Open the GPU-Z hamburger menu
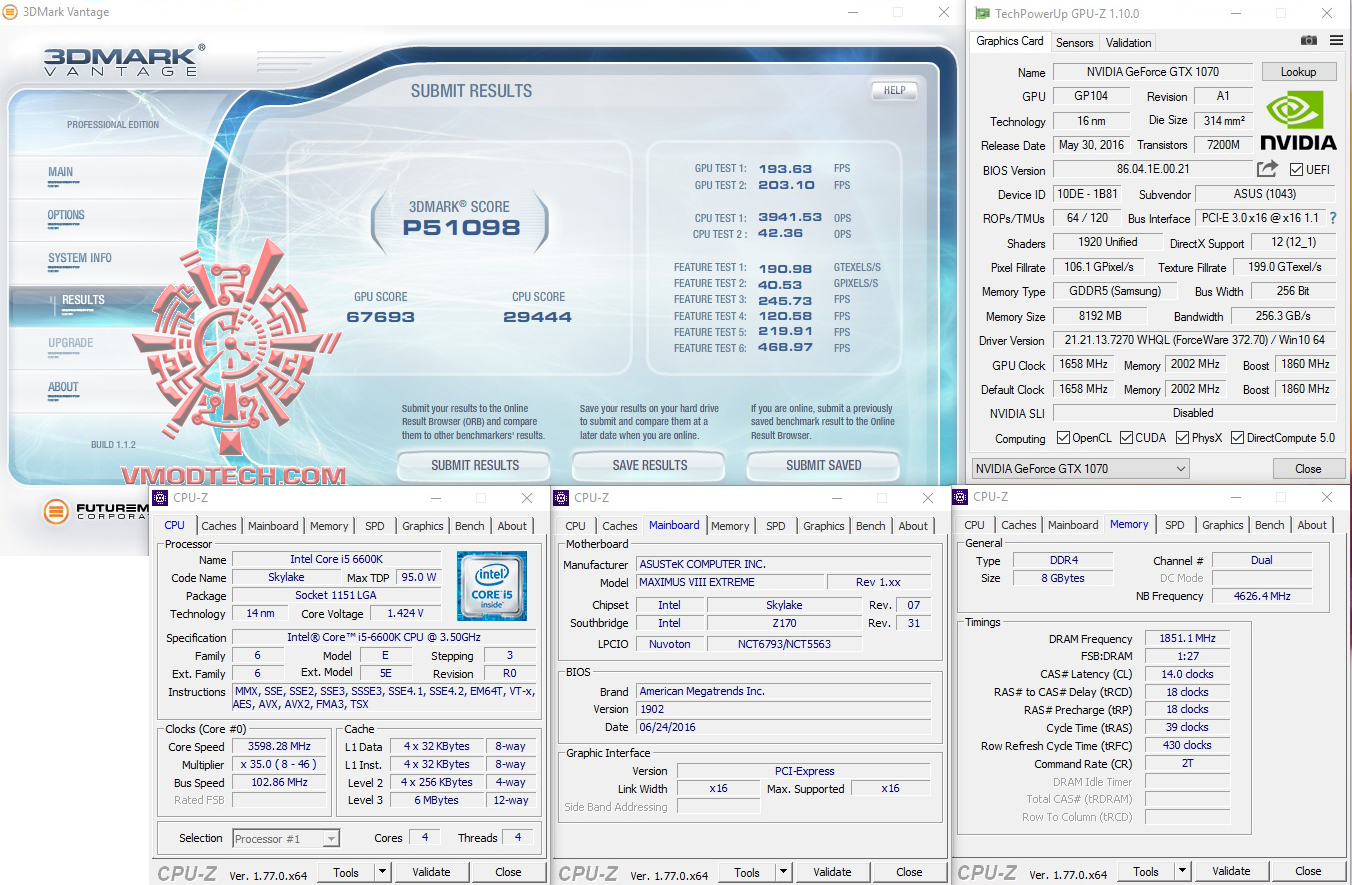 coord(1336,41)
